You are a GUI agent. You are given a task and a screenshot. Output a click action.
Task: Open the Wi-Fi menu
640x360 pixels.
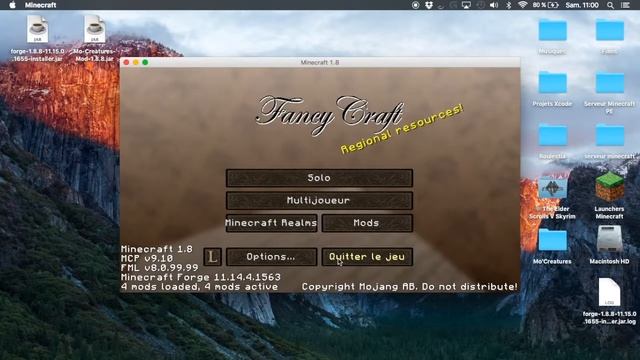point(522,5)
